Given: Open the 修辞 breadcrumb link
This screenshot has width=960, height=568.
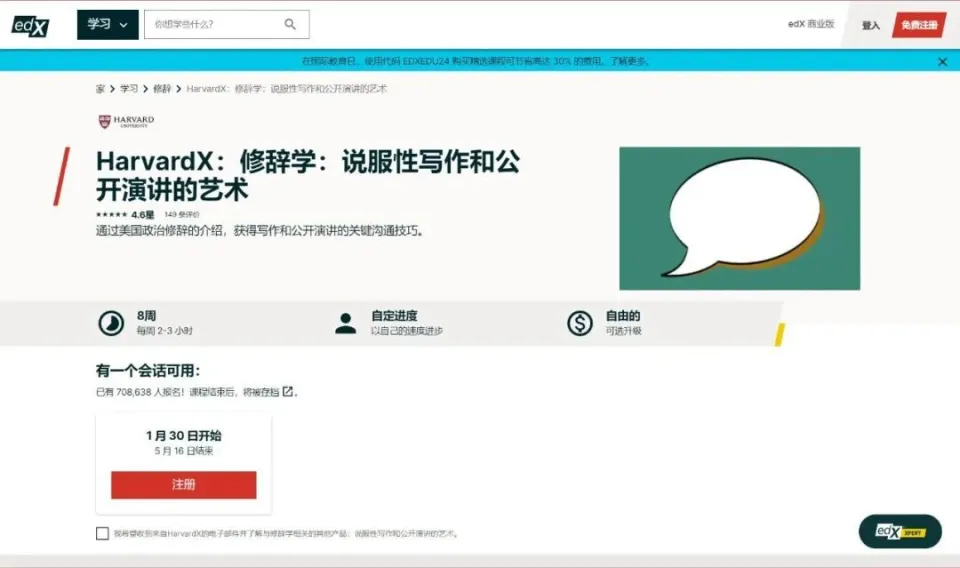Looking at the screenshot, I should coord(162,89).
